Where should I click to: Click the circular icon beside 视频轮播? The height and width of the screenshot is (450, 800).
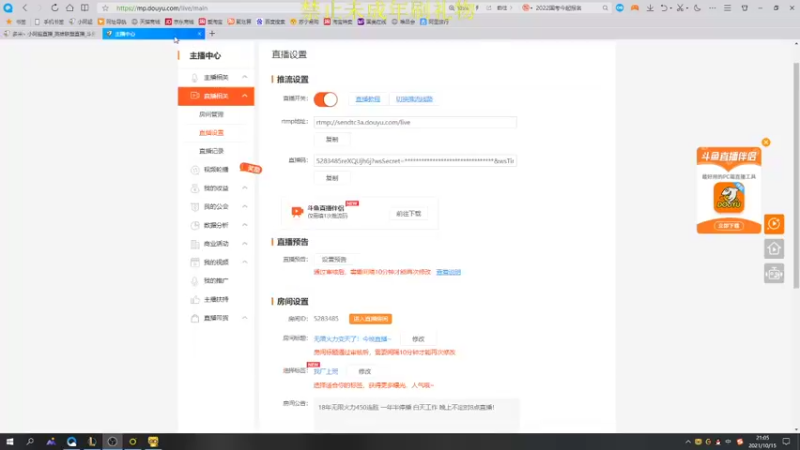click(x=194, y=170)
